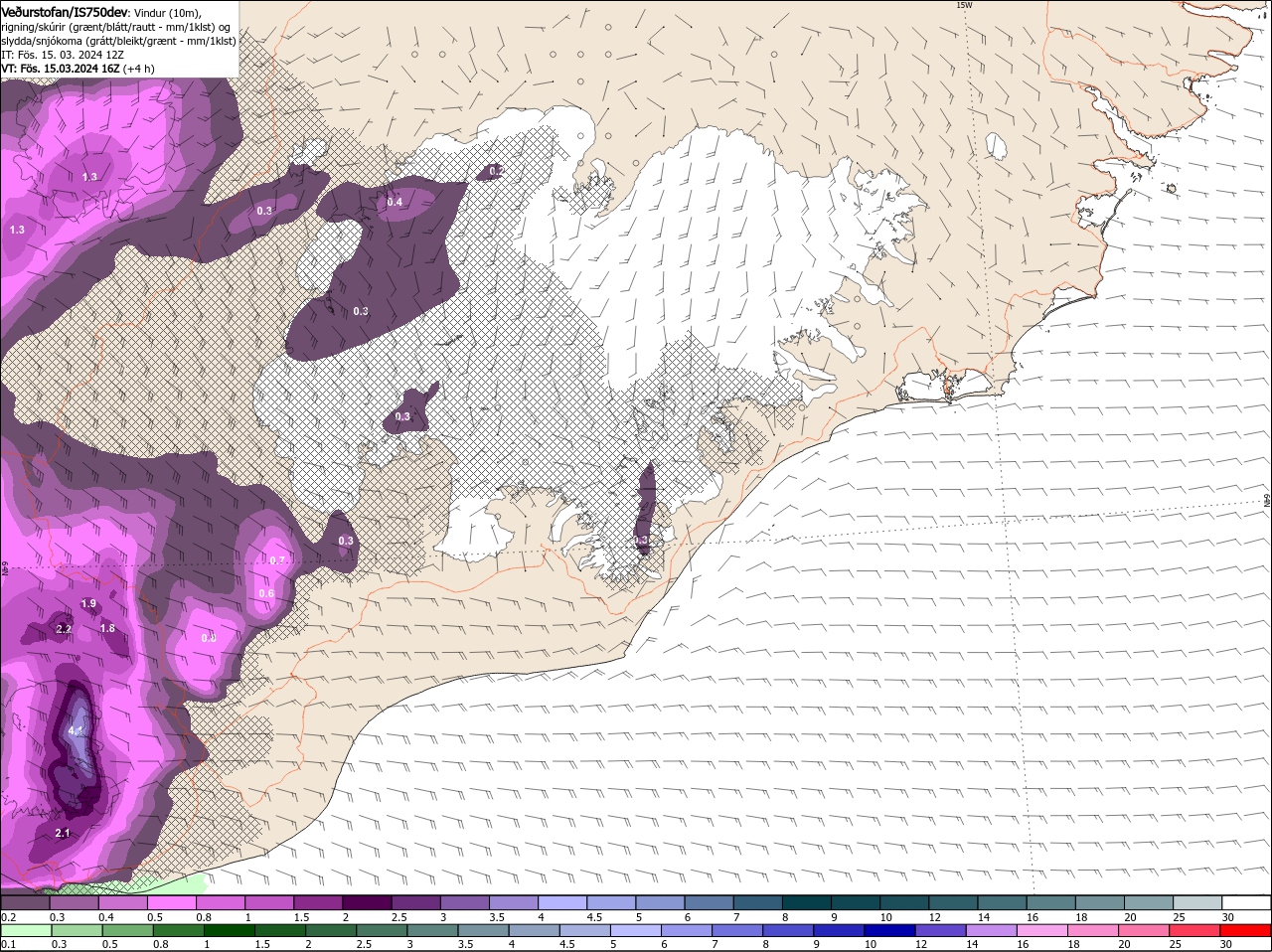Click the 0.6 precipitation value on the map
The image size is (1272, 952).
tap(266, 593)
